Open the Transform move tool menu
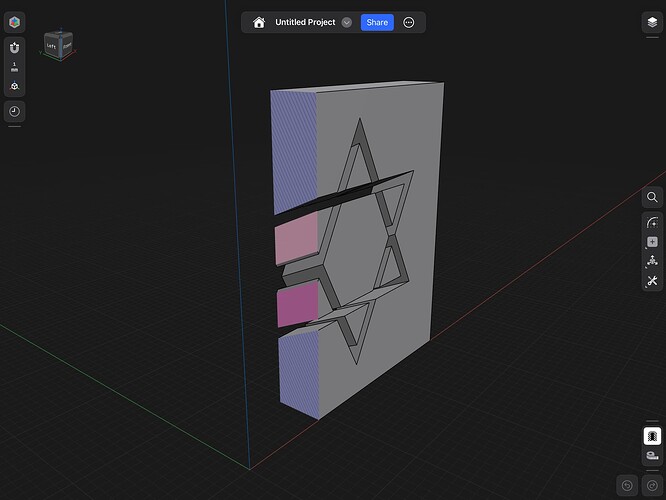The height and width of the screenshot is (500, 666). click(x=652, y=261)
